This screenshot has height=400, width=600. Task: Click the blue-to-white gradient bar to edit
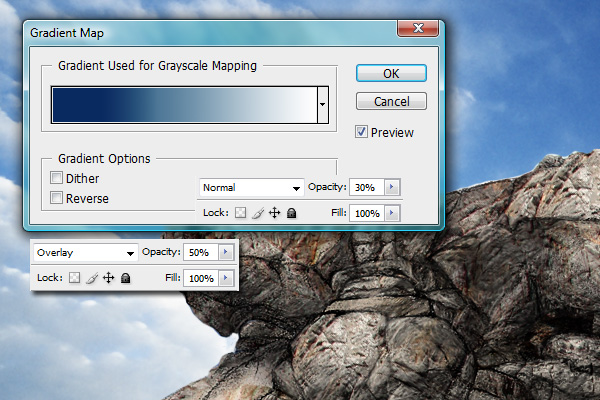point(185,105)
